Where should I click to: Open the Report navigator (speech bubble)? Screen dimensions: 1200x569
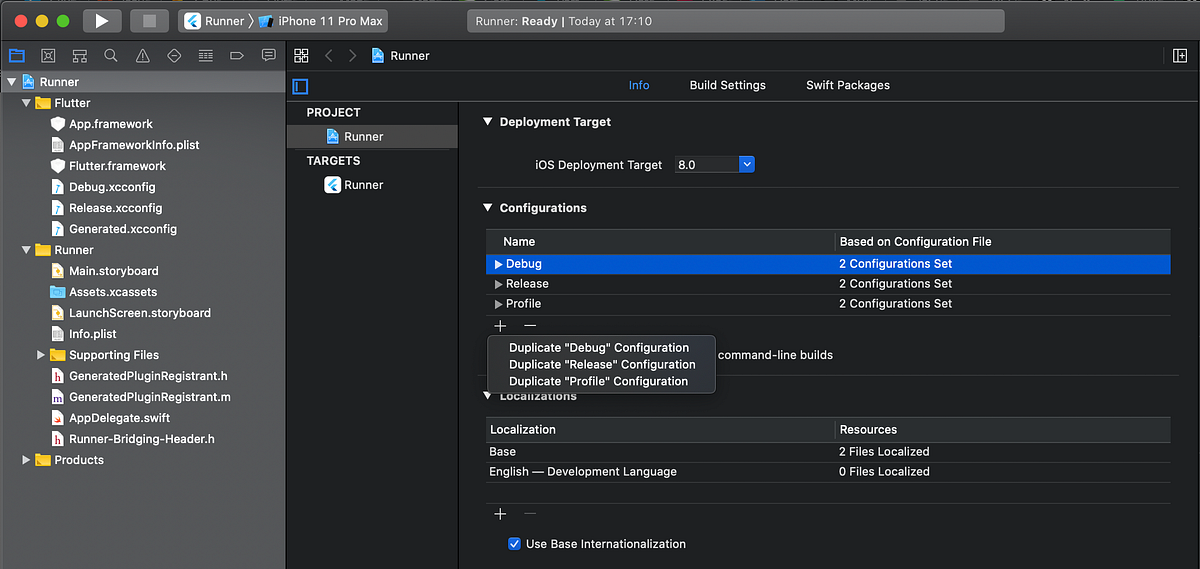pyautogui.click(x=268, y=56)
